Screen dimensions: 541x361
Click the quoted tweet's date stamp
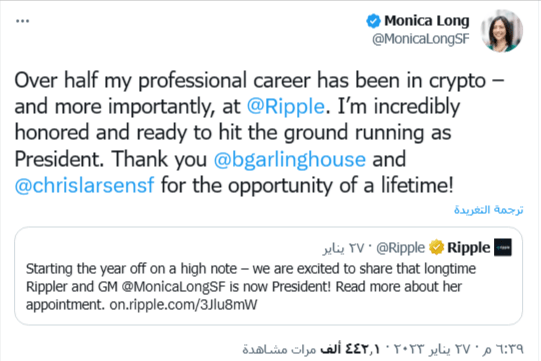tap(344, 248)
